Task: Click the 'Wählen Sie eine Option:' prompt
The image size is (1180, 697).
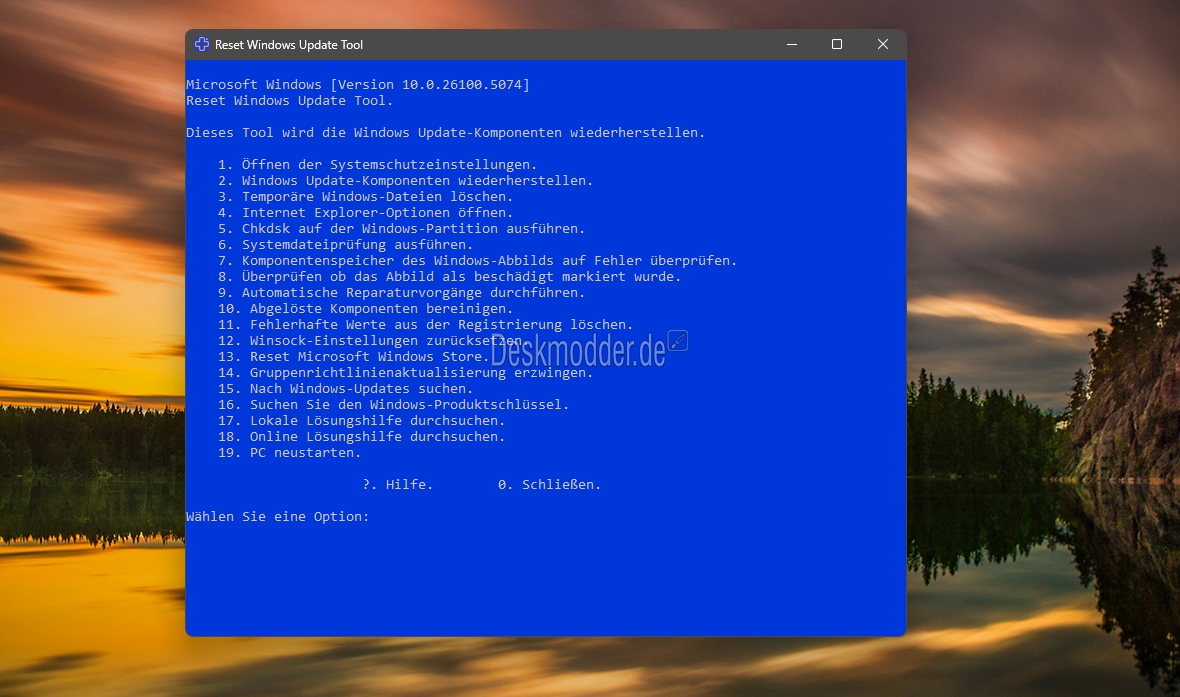Action: coord(278,516)
